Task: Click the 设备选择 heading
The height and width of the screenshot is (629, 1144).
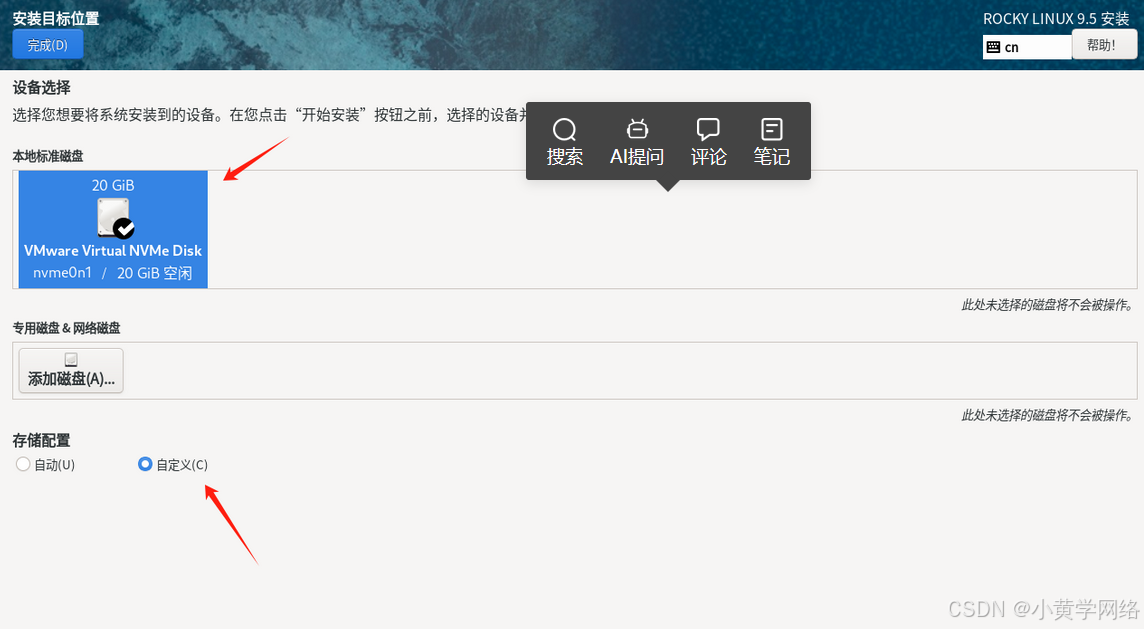Action: [x=42, y=88]
